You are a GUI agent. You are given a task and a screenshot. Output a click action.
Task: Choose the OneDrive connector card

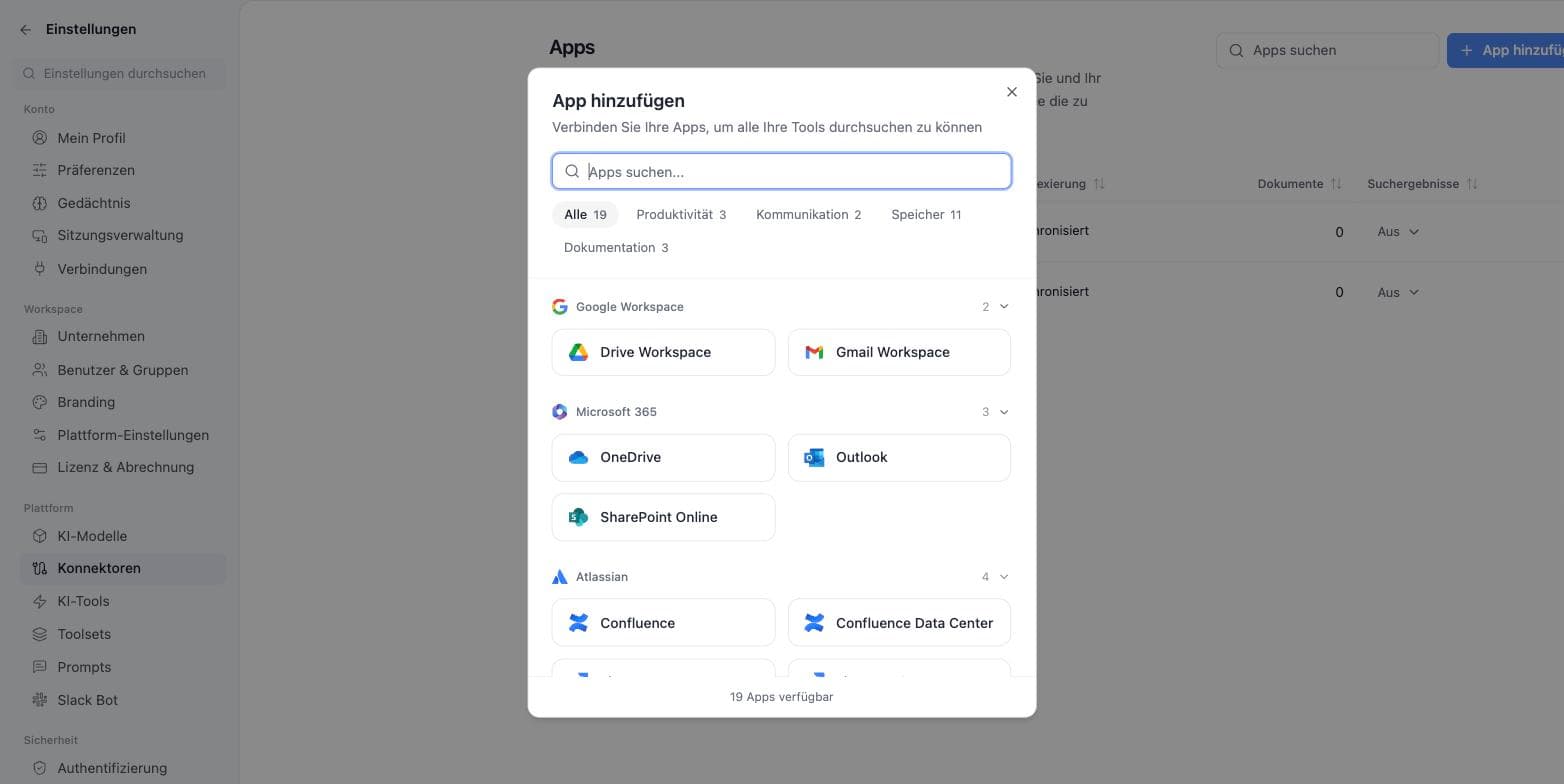(x=663, y=457)
